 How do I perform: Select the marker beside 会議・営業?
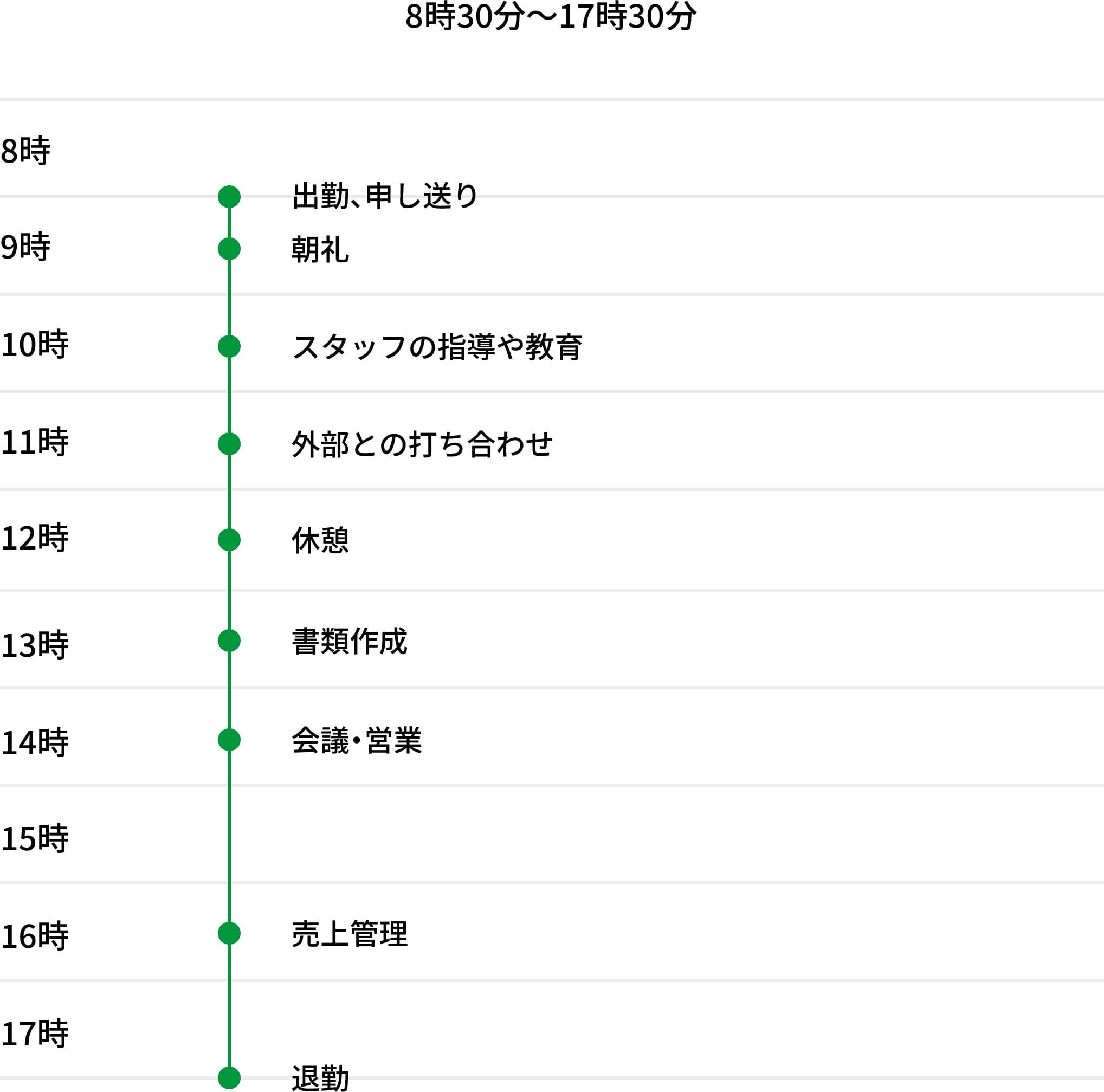[229, 740]
